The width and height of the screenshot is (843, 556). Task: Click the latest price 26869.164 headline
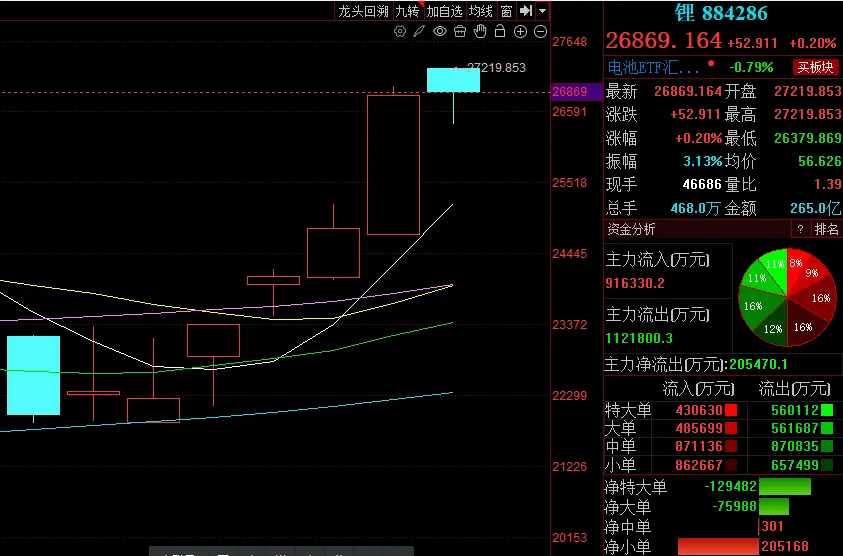coord(663,40)
